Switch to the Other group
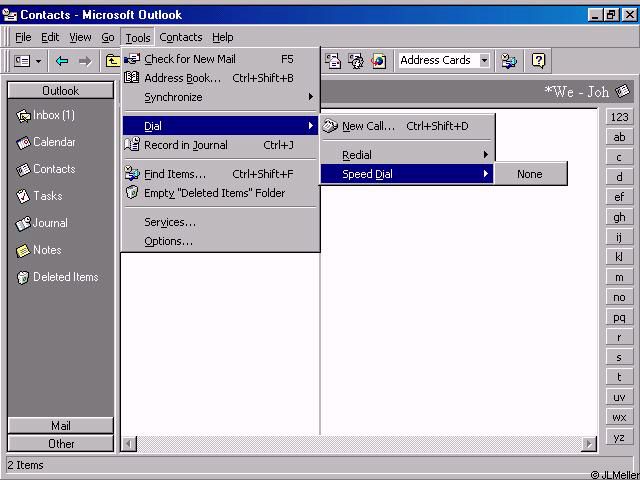 [60, 444]
